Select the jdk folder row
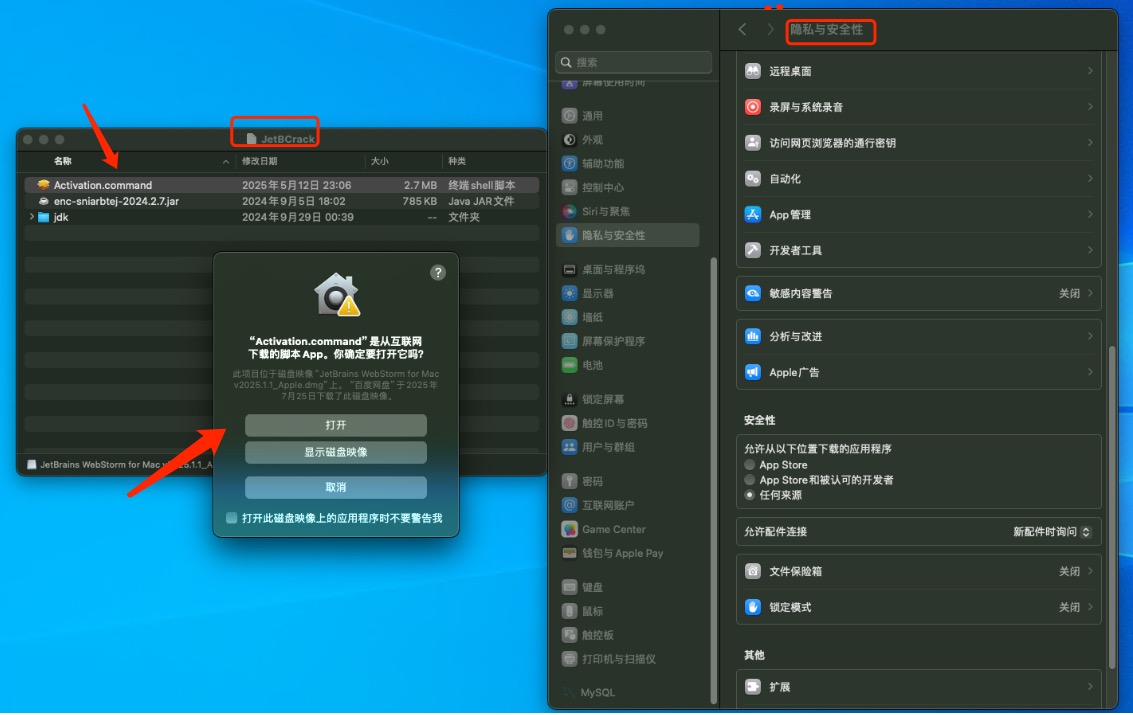The height and width of the screenshot is (715, 1133). click(282, 217)
